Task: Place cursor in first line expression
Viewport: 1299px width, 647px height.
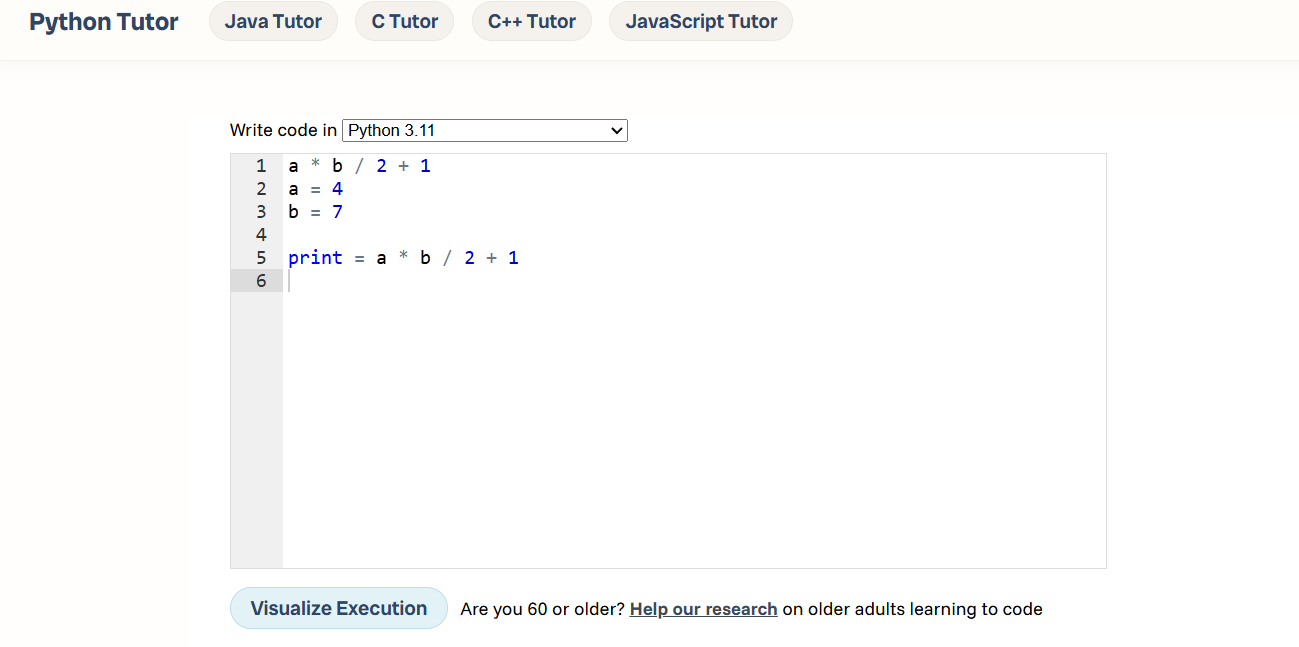Action: point(359,166)
